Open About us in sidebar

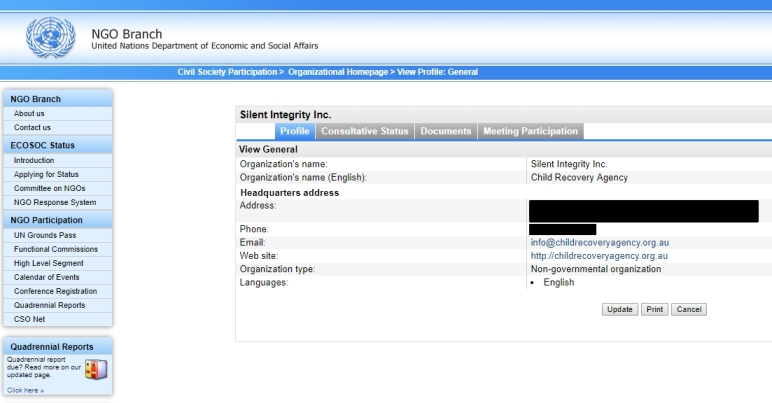29,114
